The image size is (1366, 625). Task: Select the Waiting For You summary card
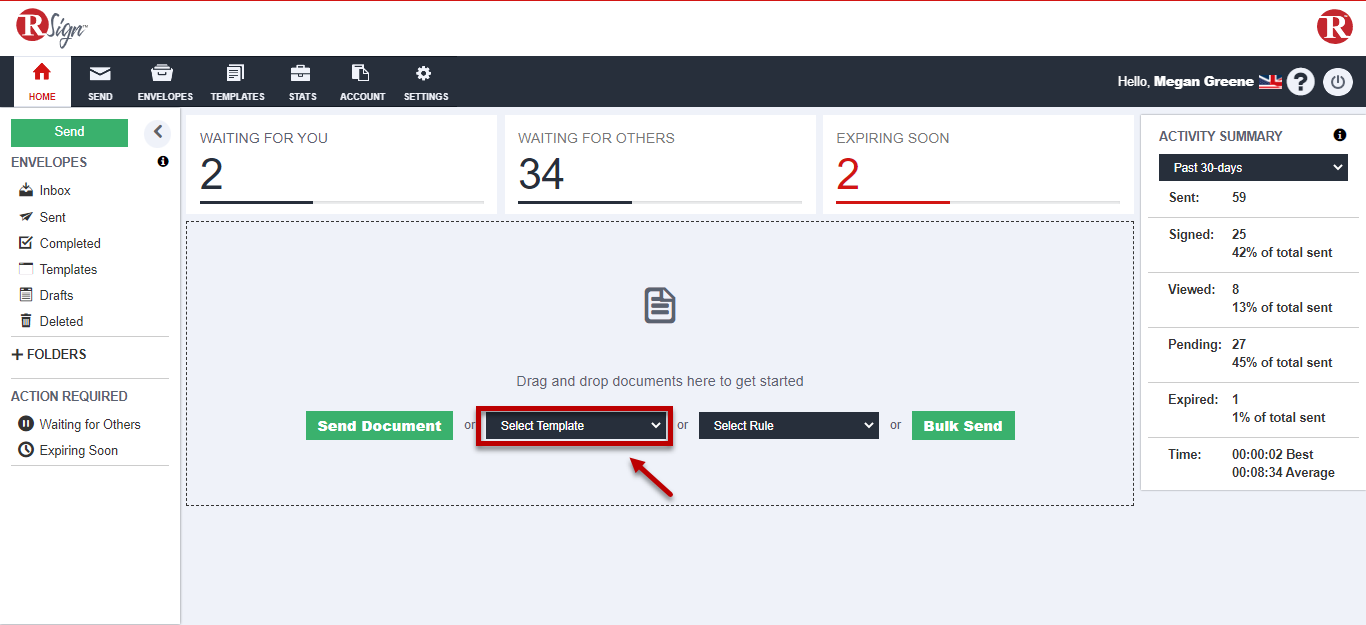coord(341,164)
